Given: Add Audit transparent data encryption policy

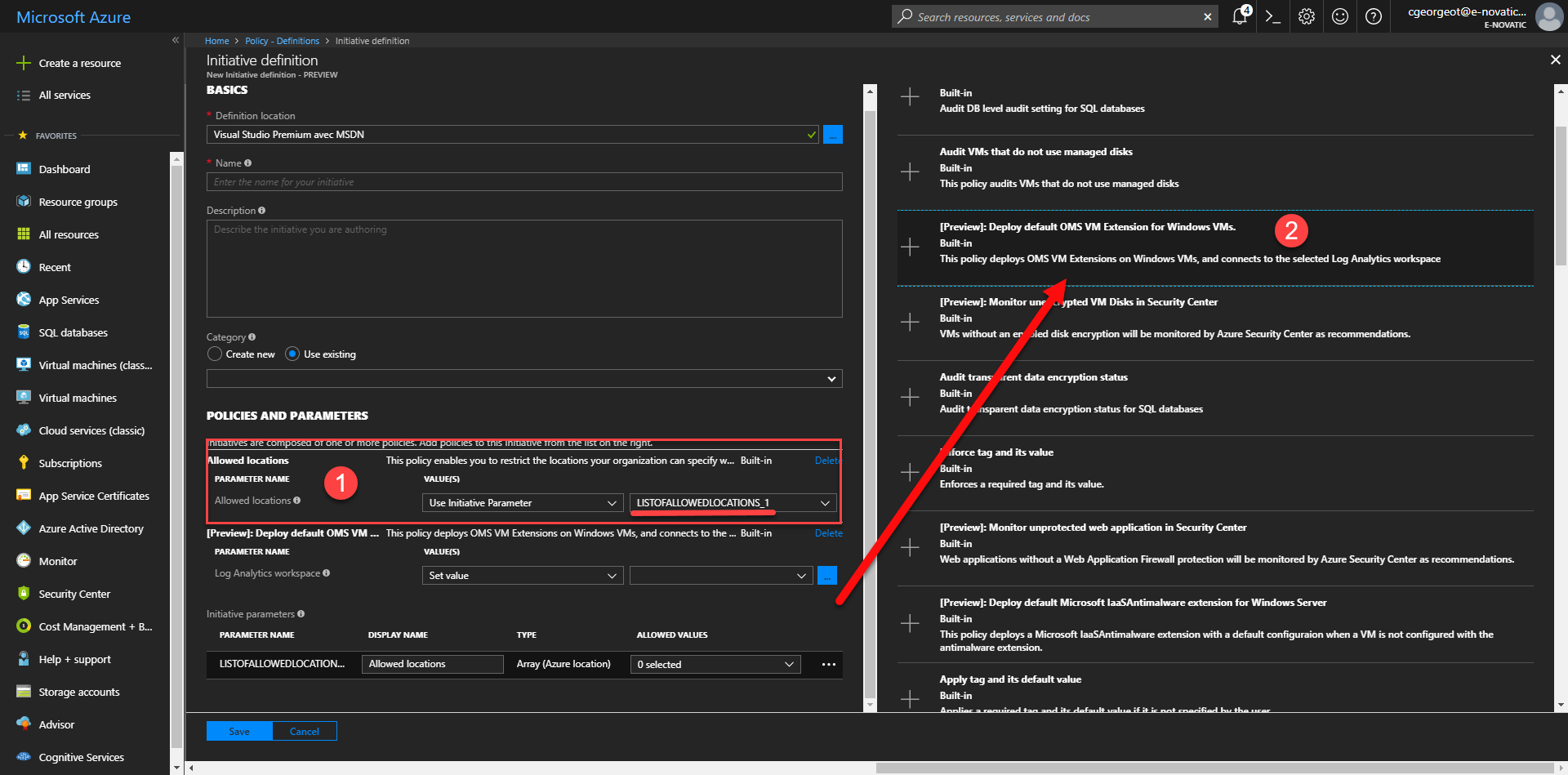Looking at the screenshot, I should 910,398.
